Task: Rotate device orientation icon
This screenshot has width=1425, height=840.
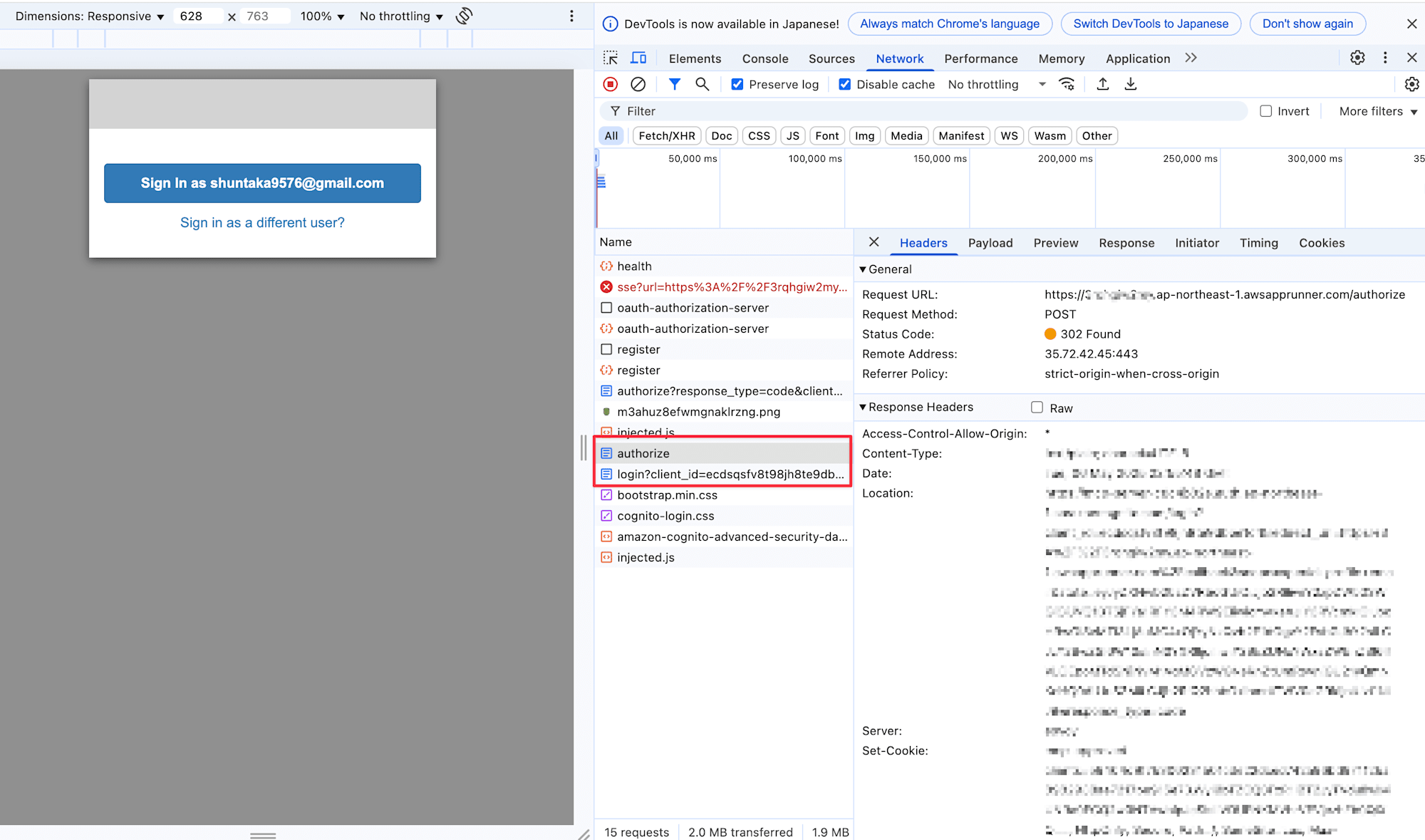Action: coord(465,16)
